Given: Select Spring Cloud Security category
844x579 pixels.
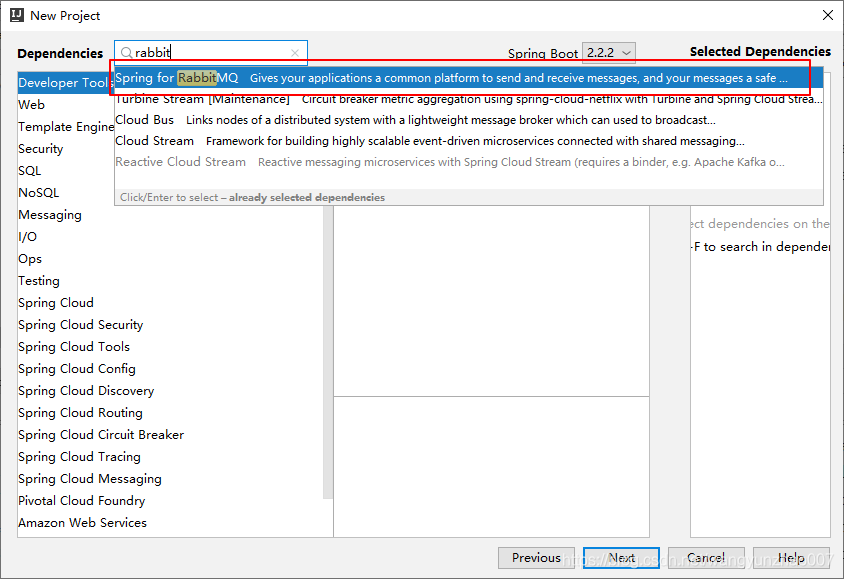Looking at the screenshot, I should [81, 326].
